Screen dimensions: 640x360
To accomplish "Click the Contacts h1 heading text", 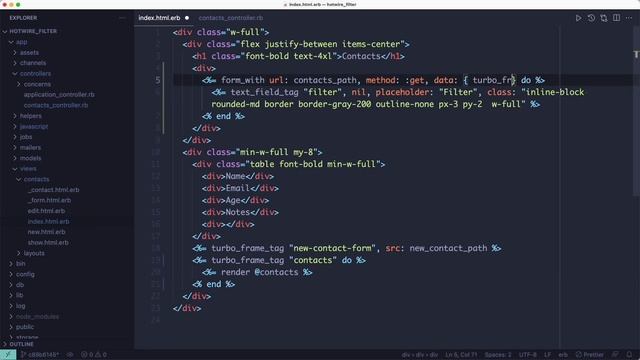I will point(361,56).
